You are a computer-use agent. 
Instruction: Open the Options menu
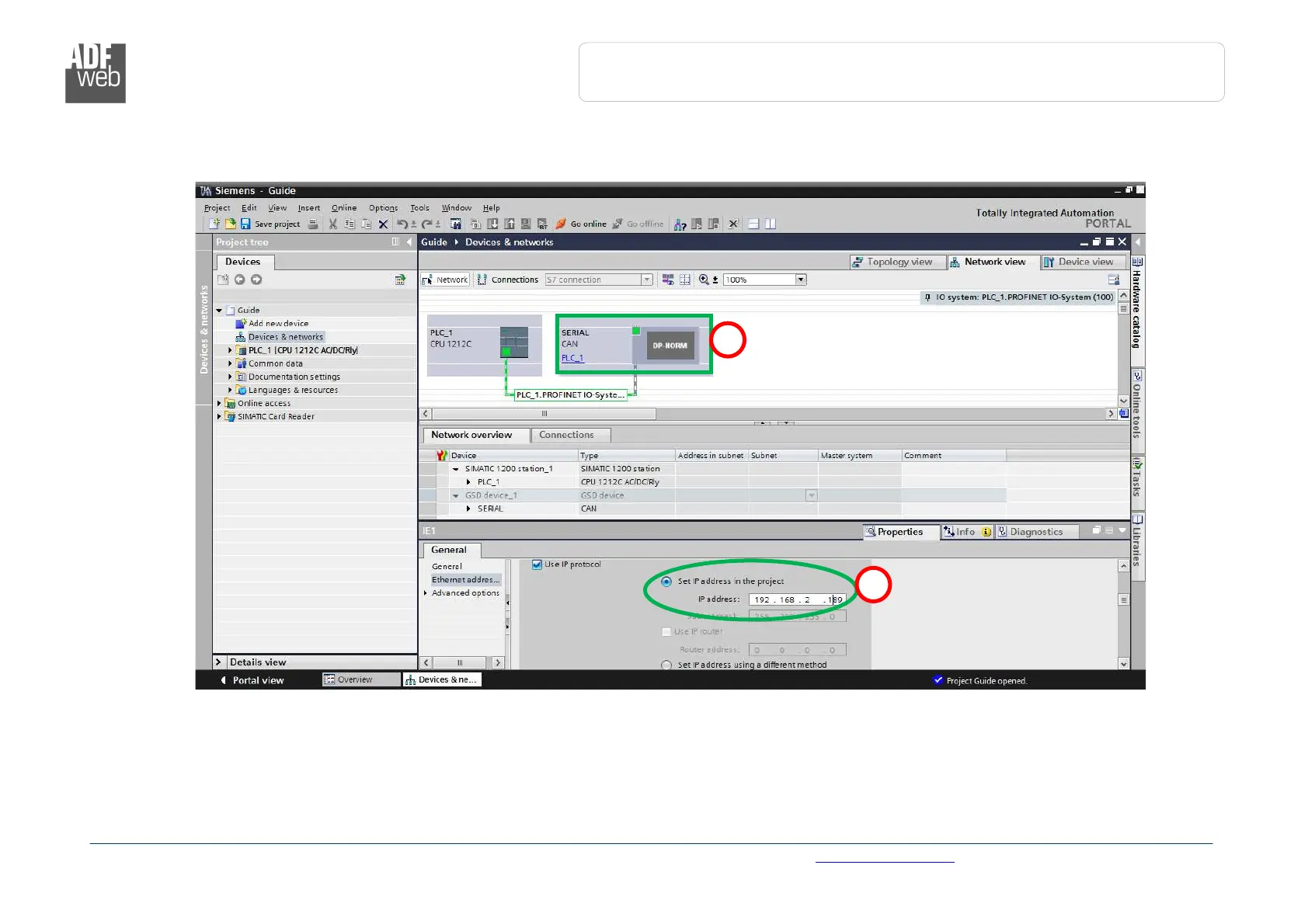click(x=383, y=208)
